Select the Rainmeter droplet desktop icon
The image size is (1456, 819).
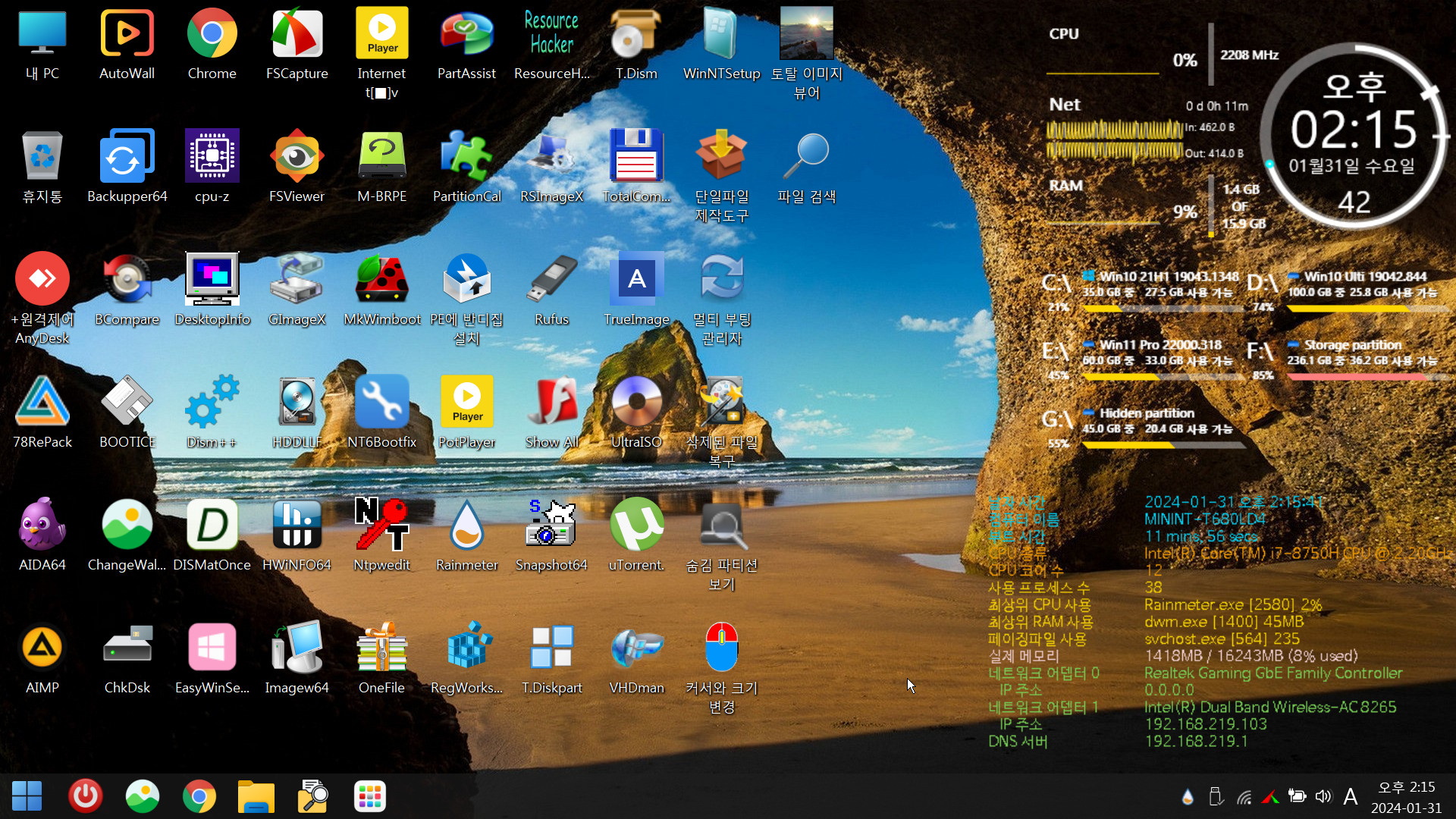click(x=466, y=535)
